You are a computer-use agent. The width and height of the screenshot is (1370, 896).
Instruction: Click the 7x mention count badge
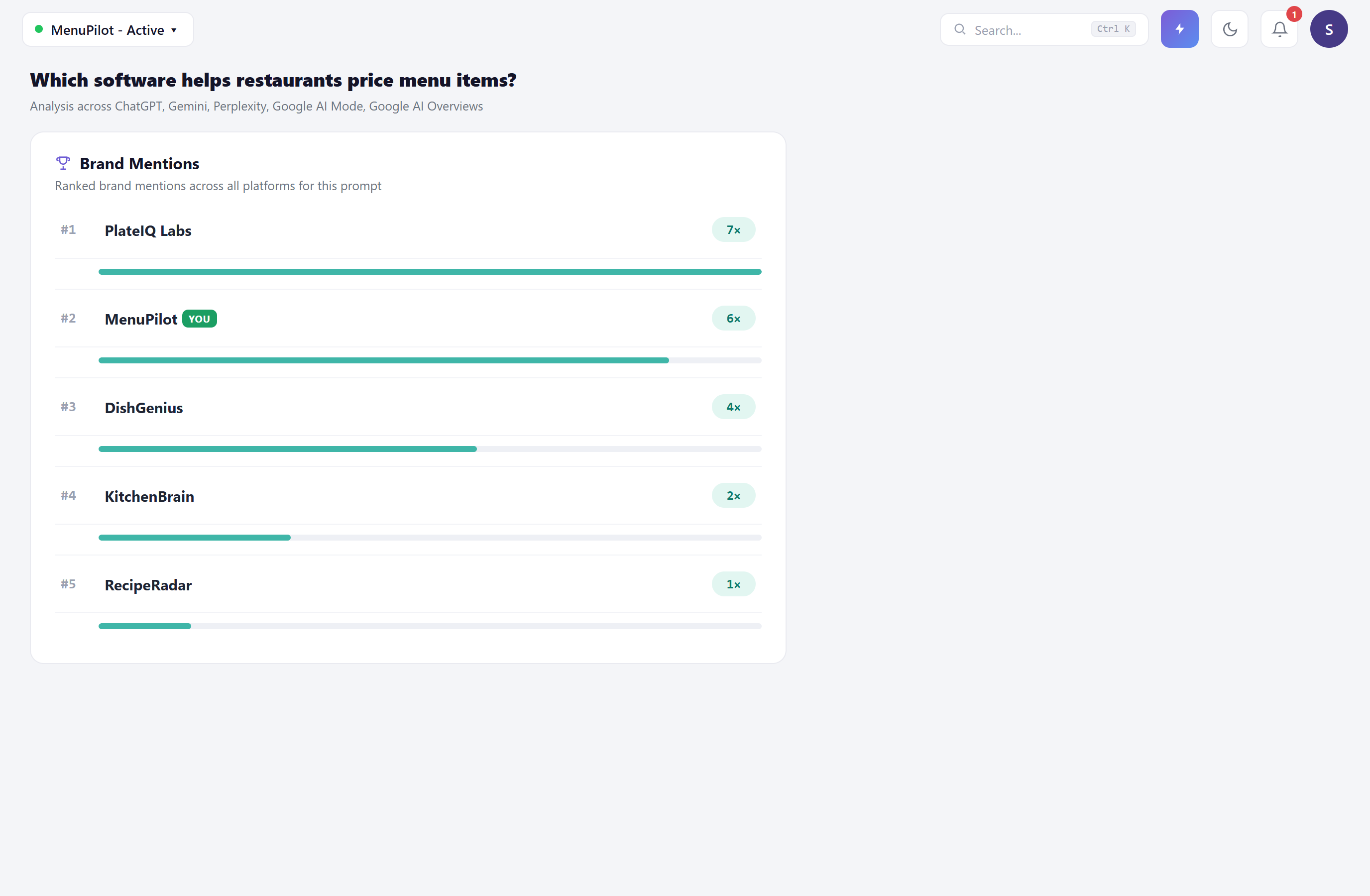coord(733,229)
